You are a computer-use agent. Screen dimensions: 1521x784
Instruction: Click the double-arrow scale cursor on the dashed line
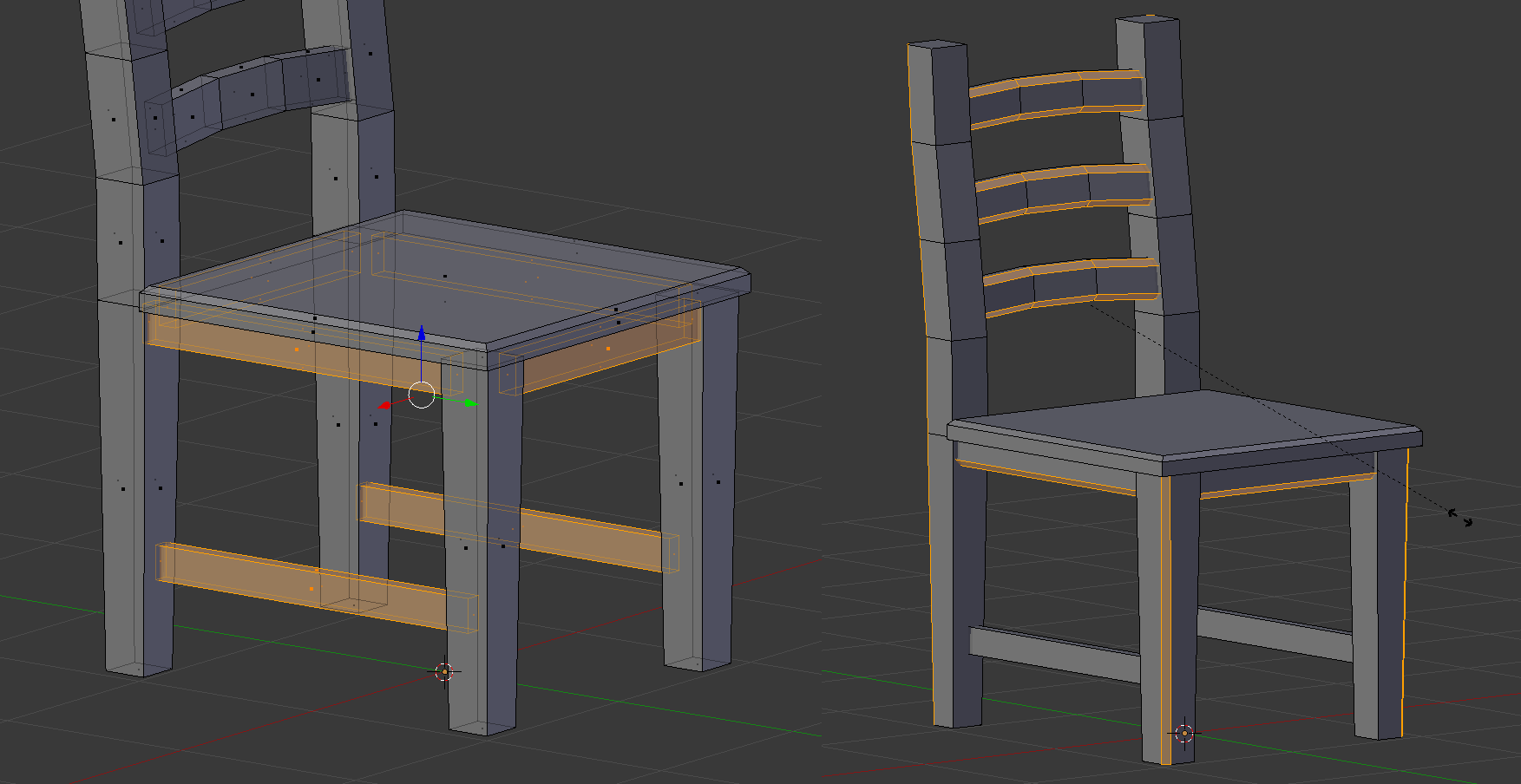[1460, 518]
